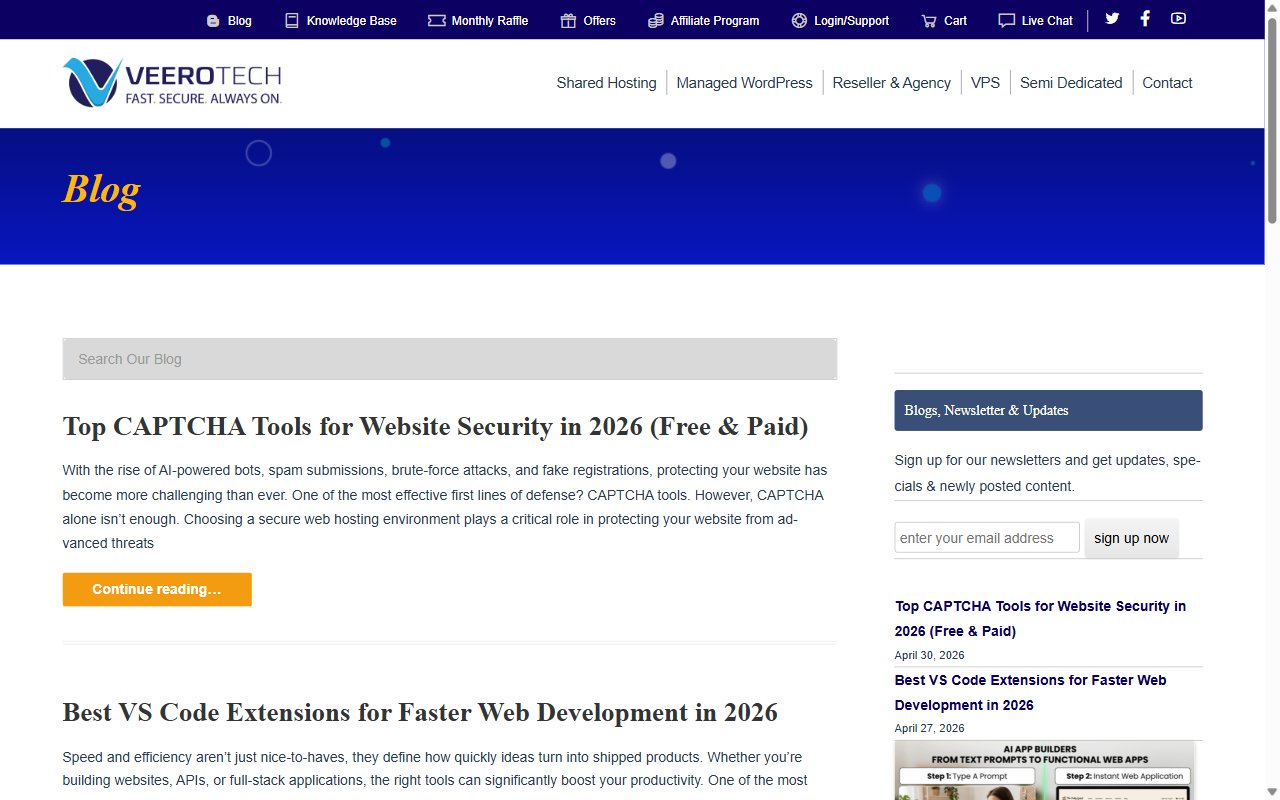Click the Affiliate Program link text

point(715,21)
